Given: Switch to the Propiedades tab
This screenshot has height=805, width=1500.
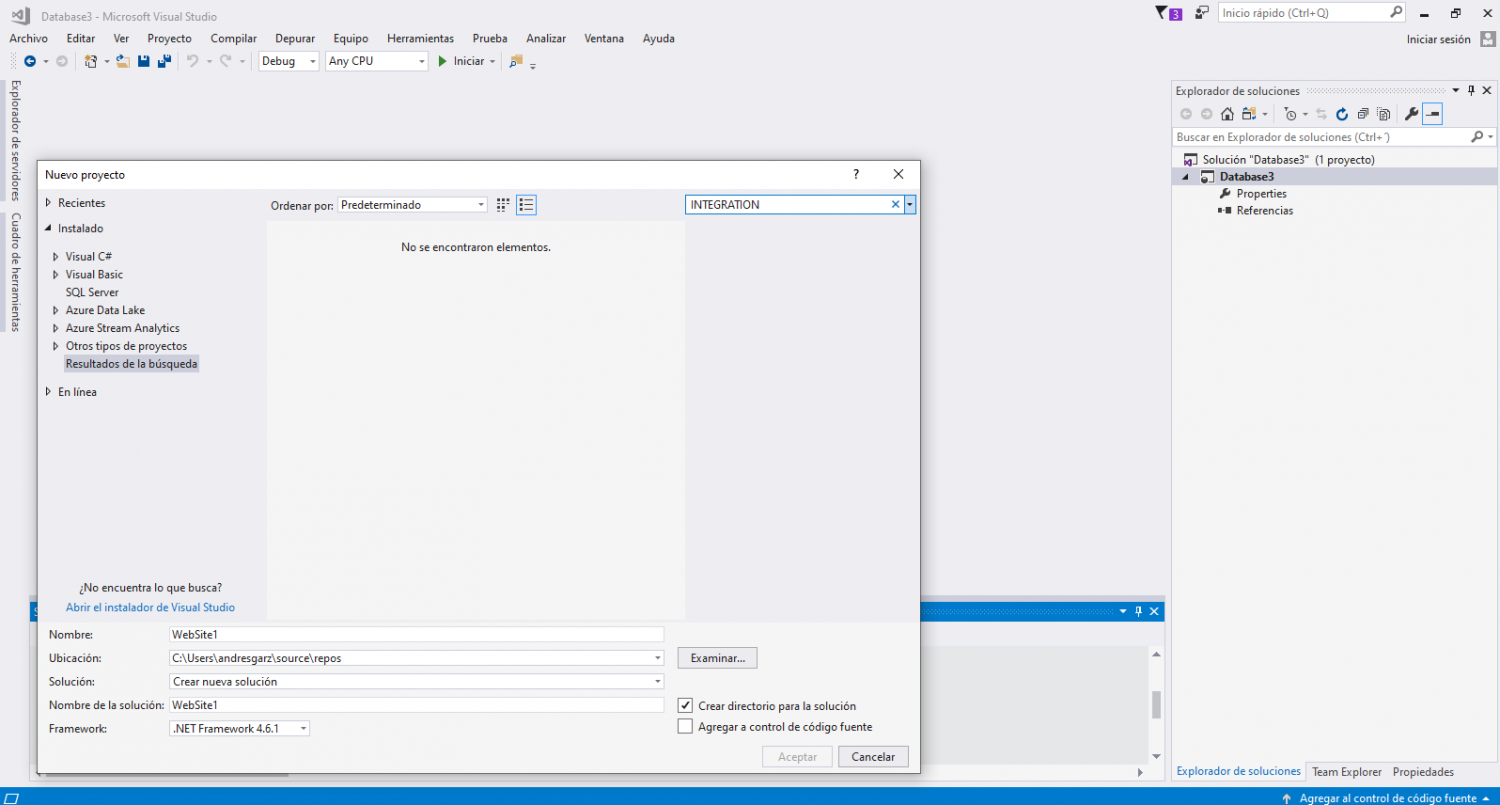Looking at the screenshot, I should [x=1423, y=772].
